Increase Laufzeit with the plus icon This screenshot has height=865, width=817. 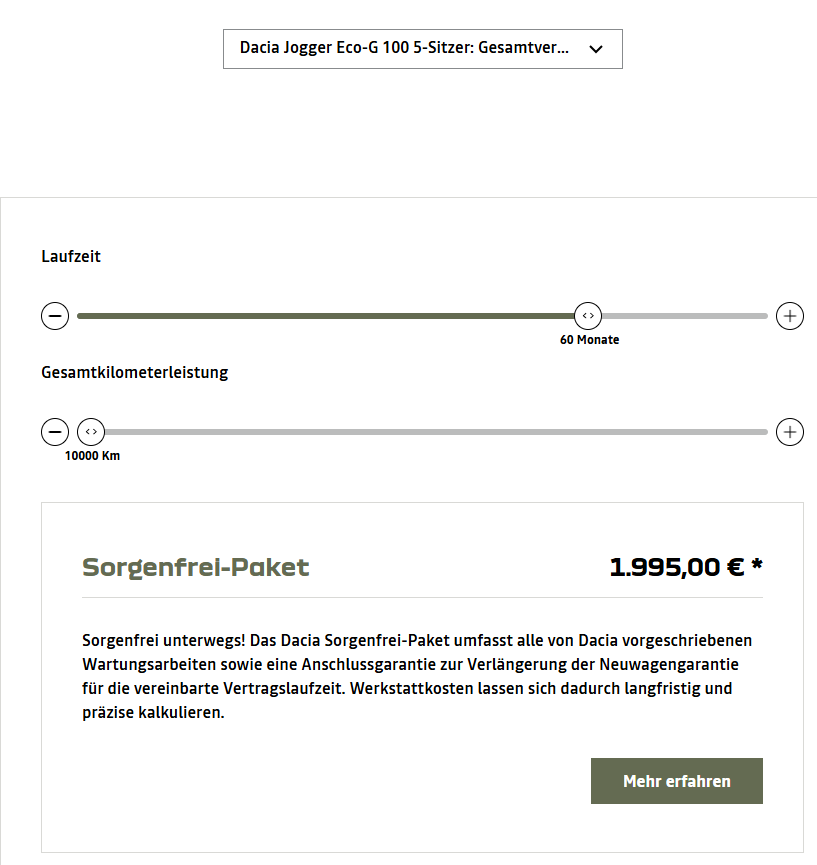pos(789,316)
